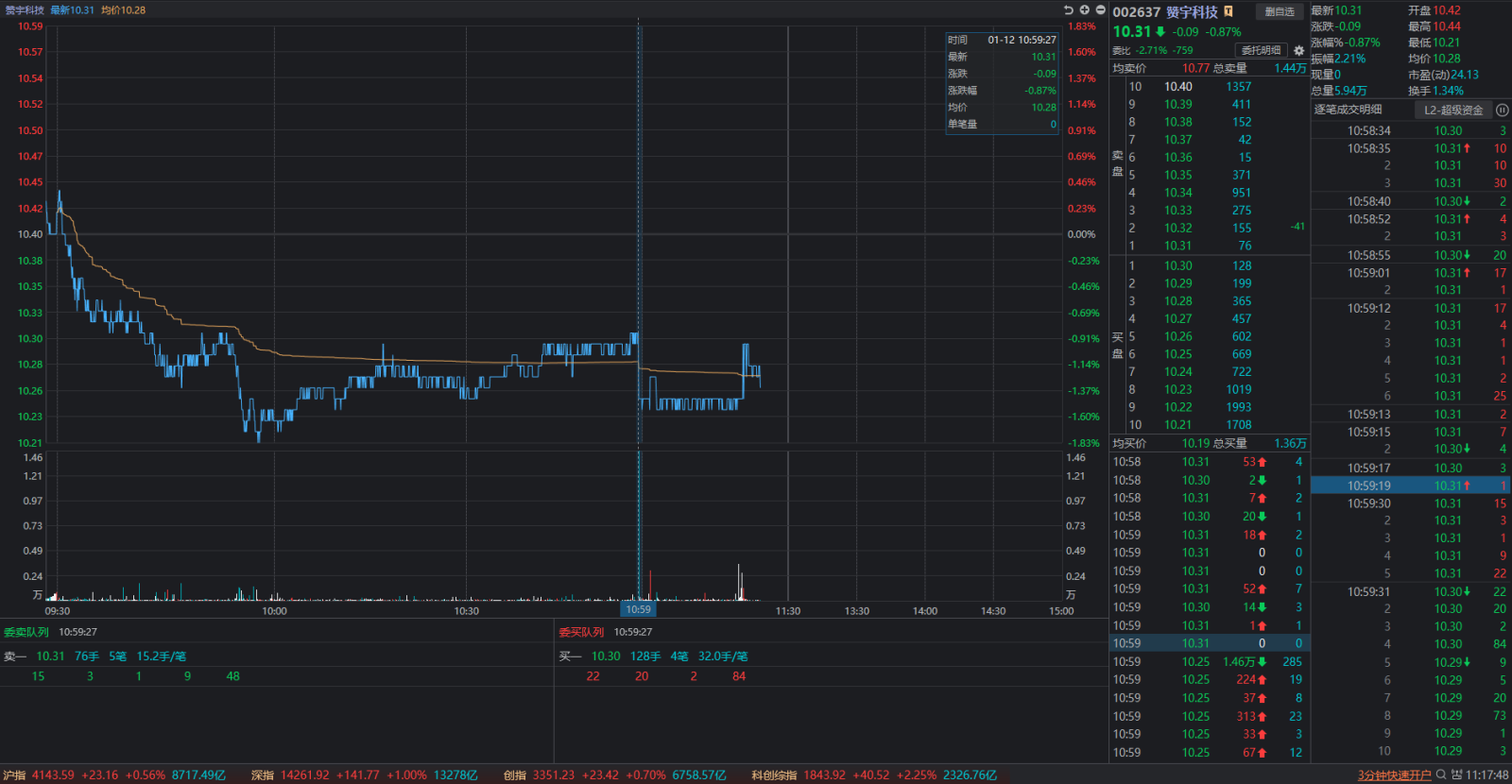Click 委卖队列 sell queue label
The width and height of the screenshot is (1512, 784).
click(x=26, y=632)
